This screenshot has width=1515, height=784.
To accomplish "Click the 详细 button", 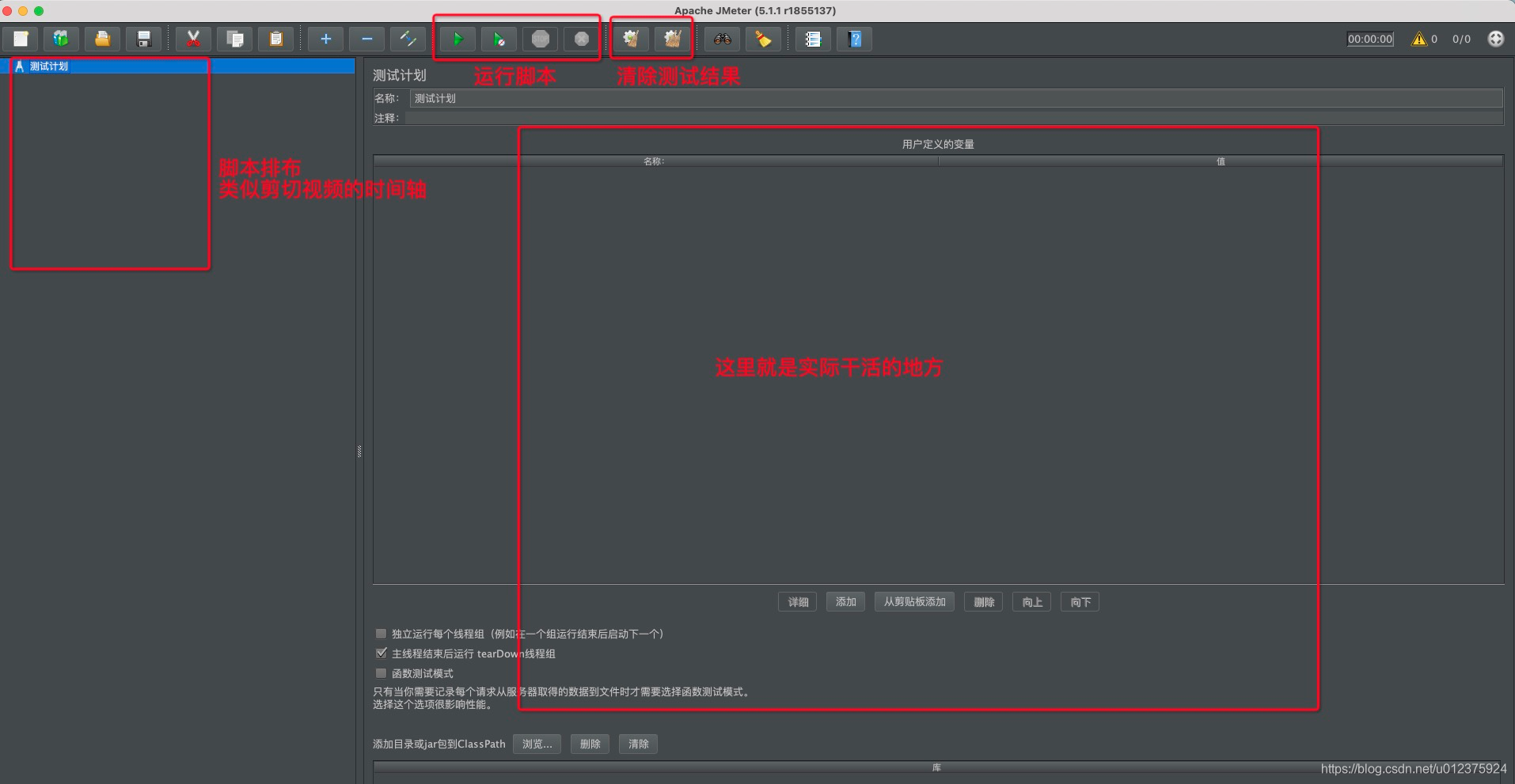I will (x=798, y=602).
